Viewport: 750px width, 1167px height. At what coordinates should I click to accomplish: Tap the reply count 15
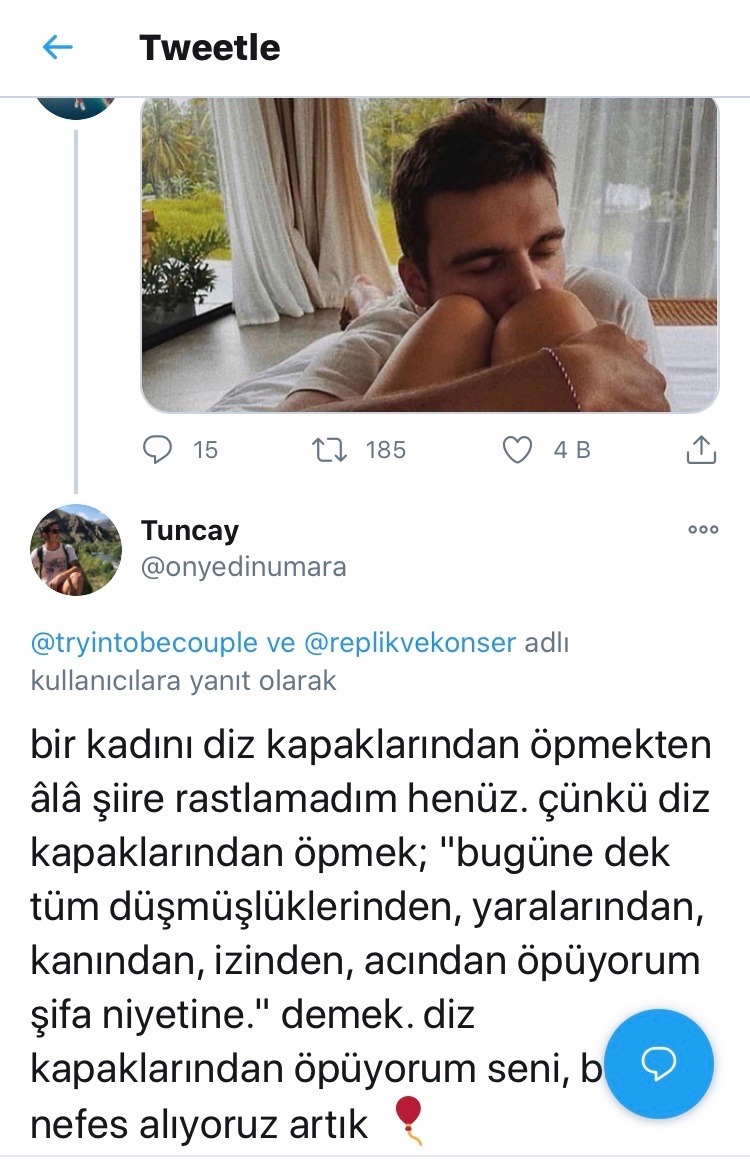point(205,450)
